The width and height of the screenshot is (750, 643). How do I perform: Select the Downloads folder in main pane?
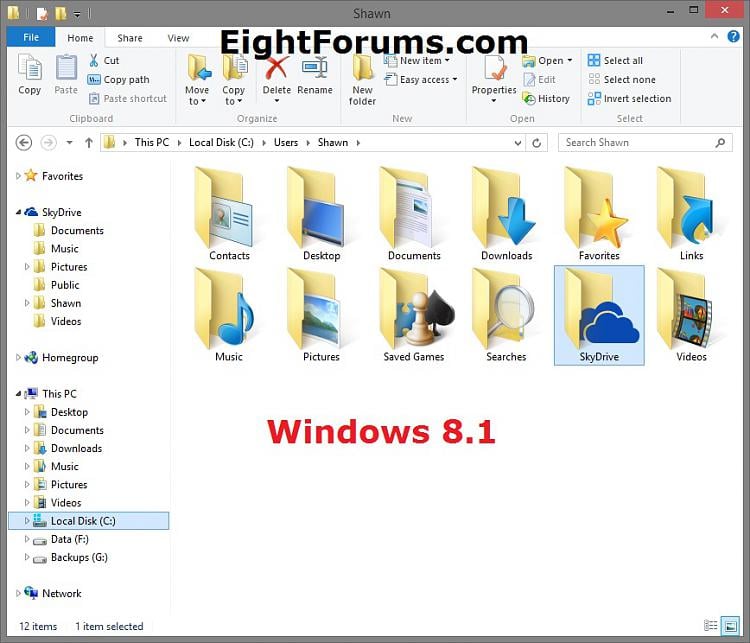pos(506,213)
